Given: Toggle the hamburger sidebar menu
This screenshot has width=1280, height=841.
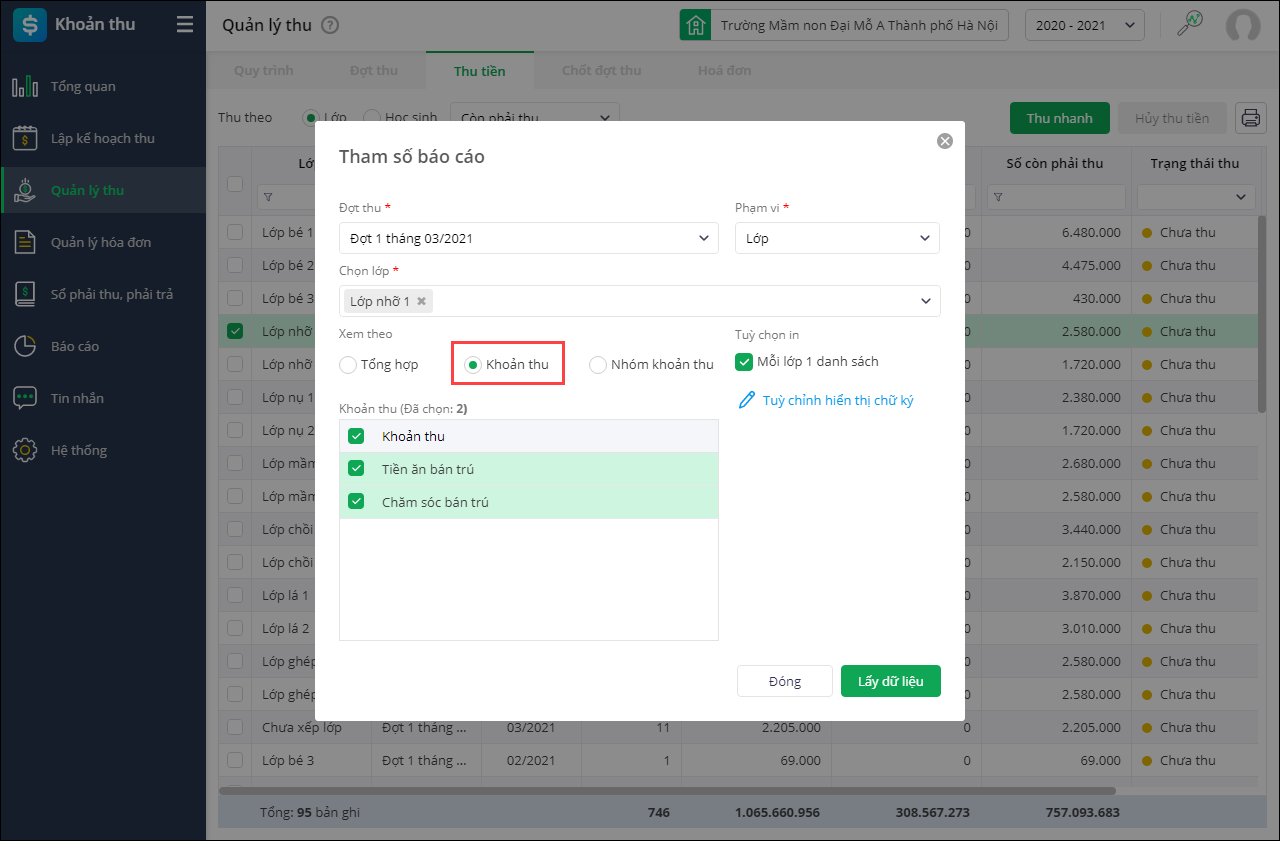Looking at the screenshot, I should click(185, 25).
